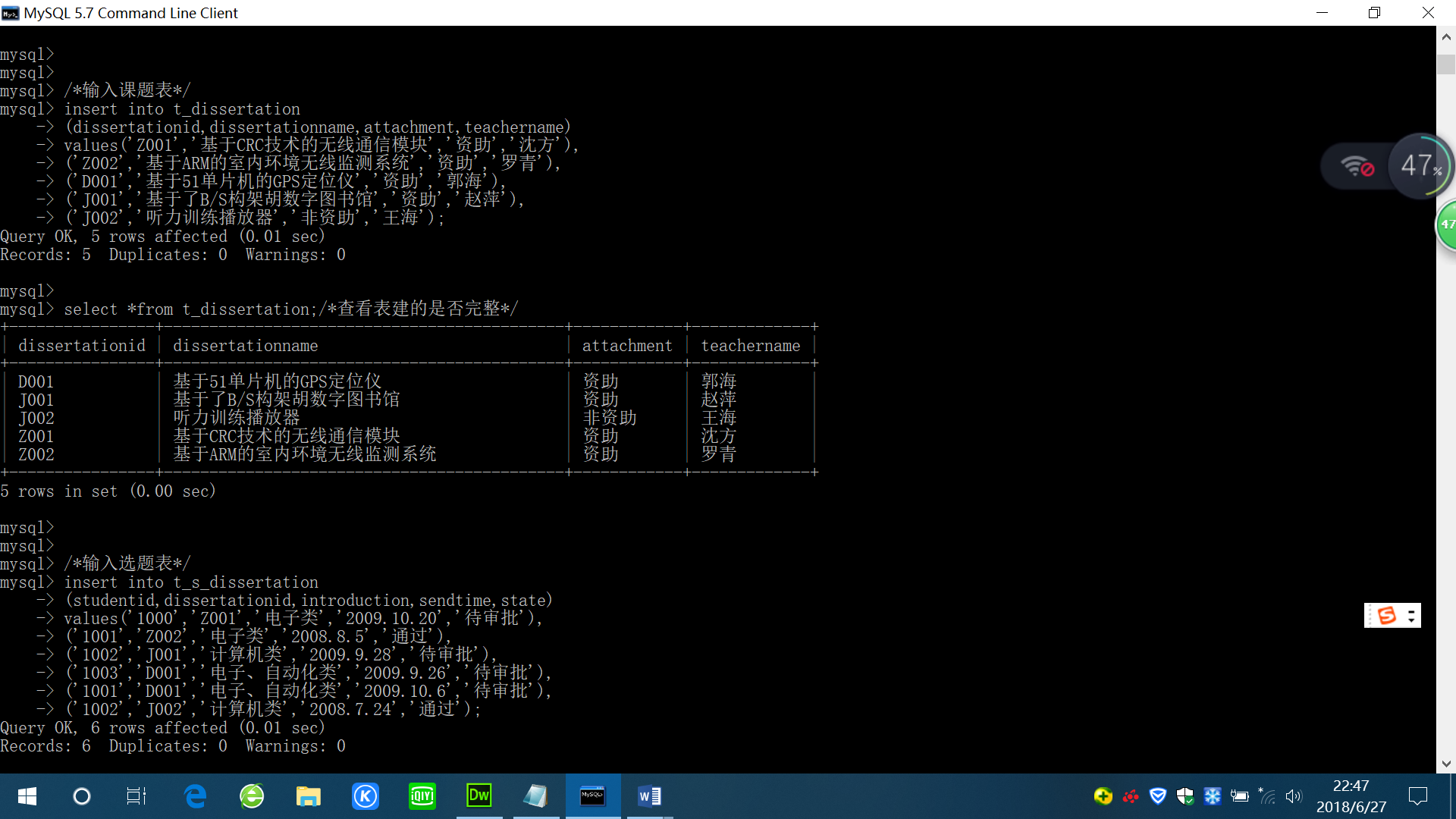Click teacher name '罗青' in table
Image resolution: width=1456 pixels, height=819 pixels.
(x=719, y=454)
